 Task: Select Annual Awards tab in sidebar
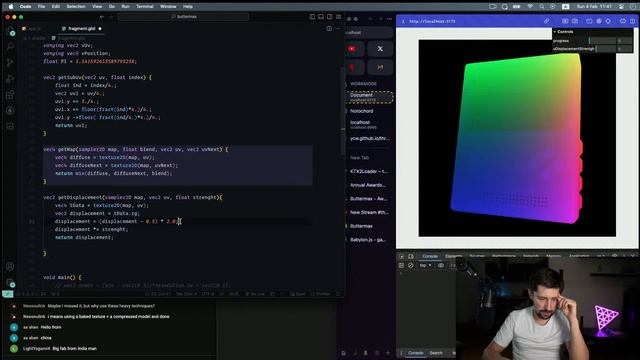click(369, 185)
